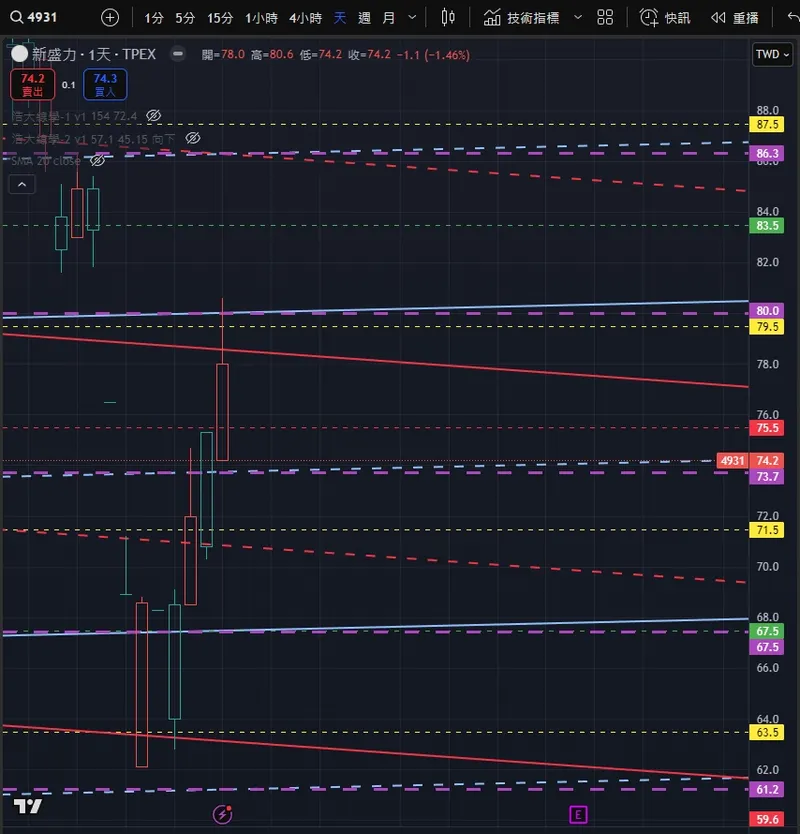Click the lightning event marker icon
The image size is (800, 834).
coord(222,814)
